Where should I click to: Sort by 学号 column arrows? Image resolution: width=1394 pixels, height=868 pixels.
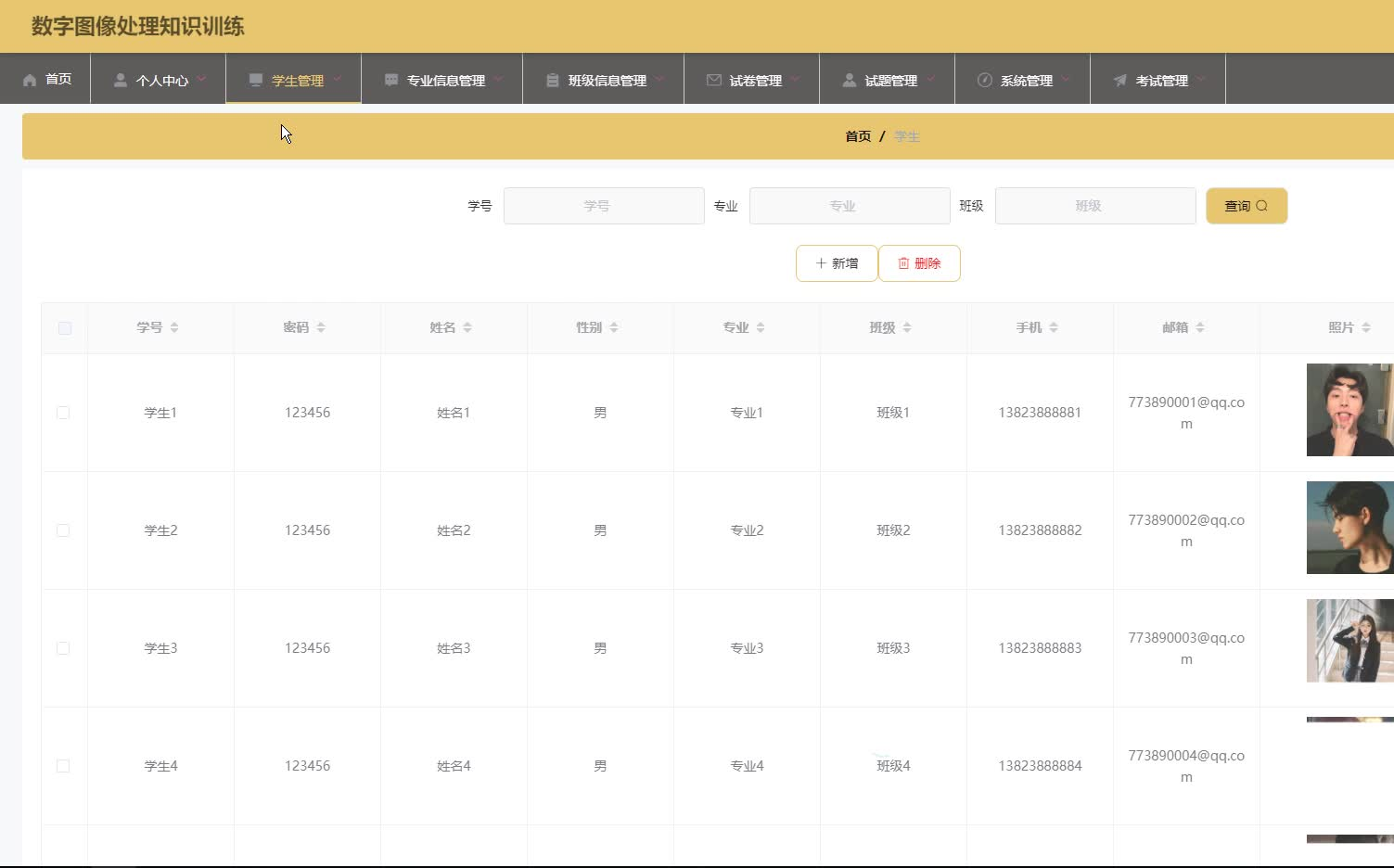174,327
